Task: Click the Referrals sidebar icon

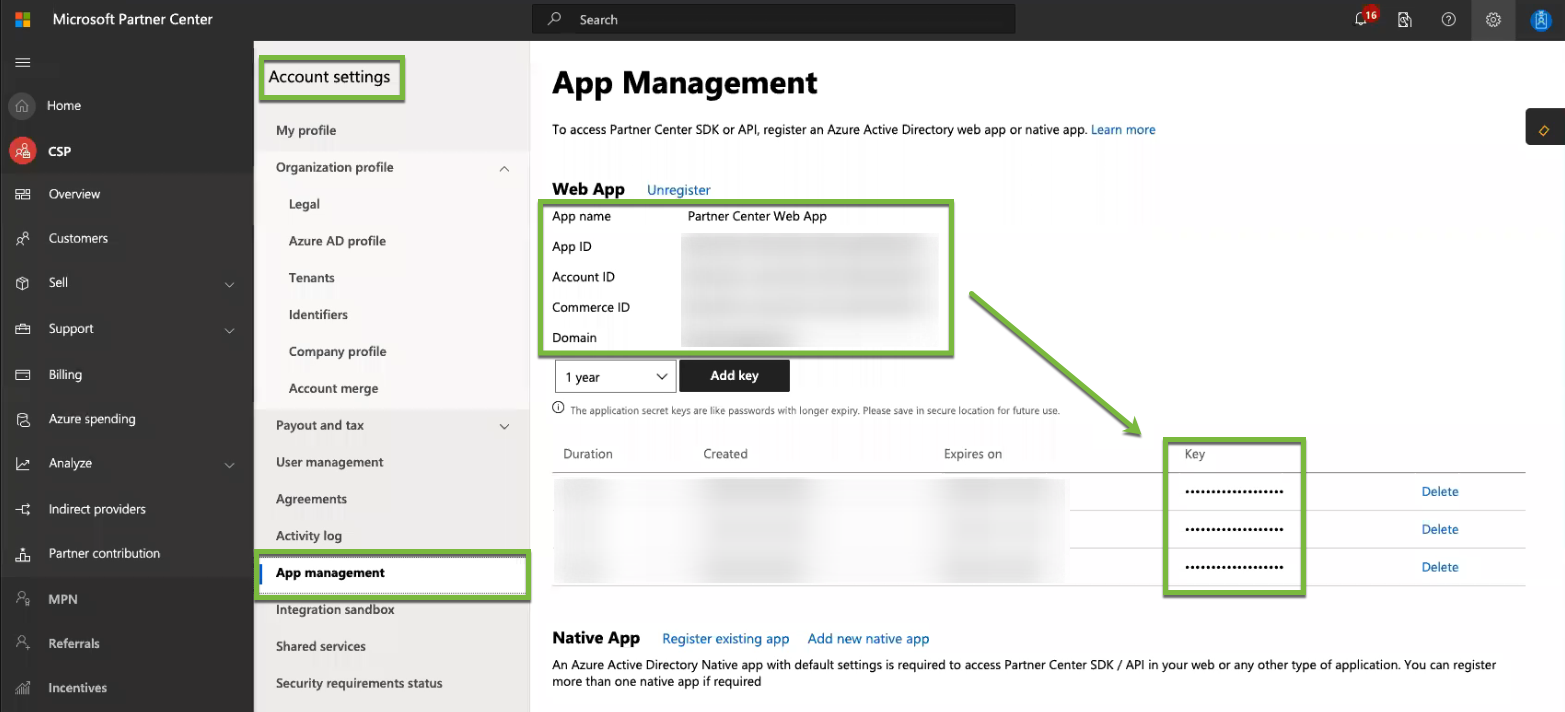Action: (x=22, y=644)
